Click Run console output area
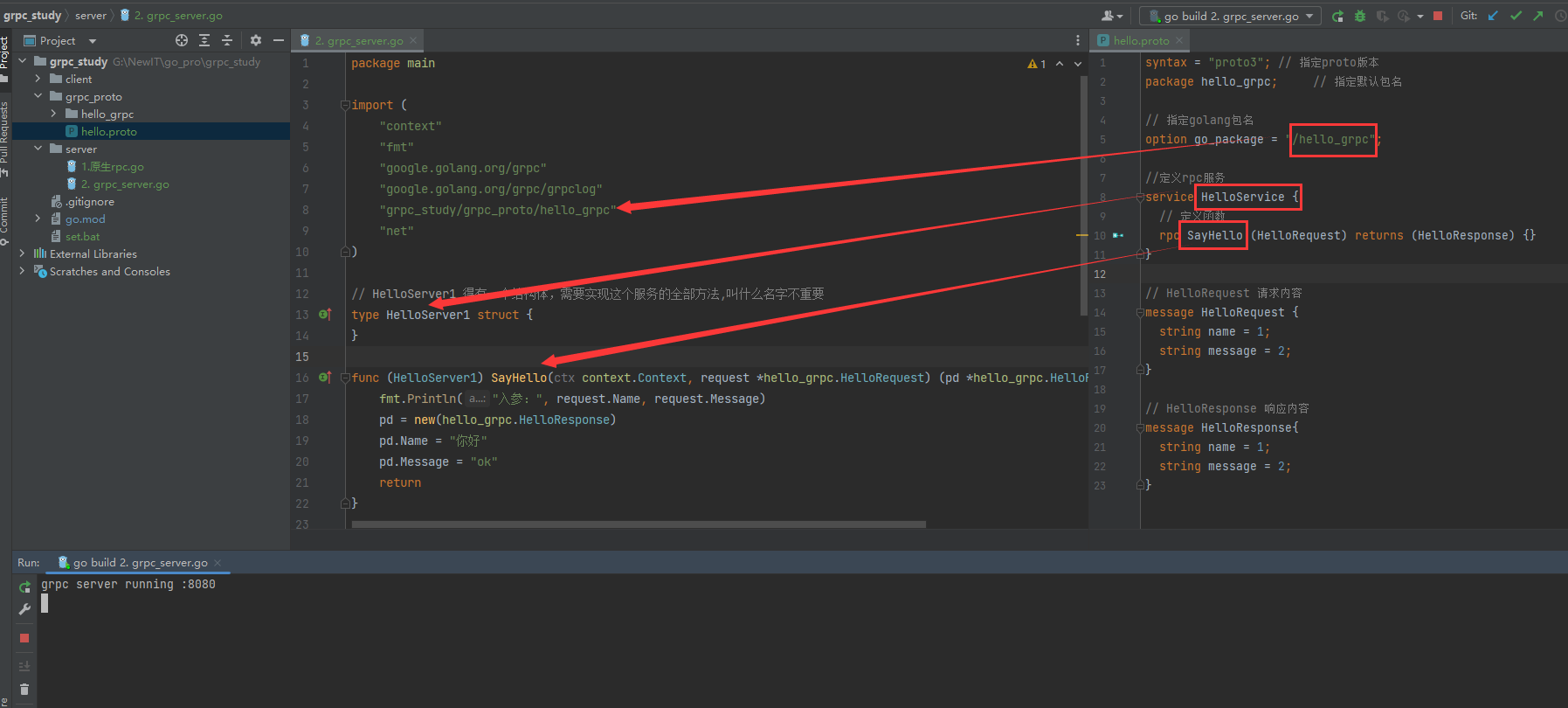The height and width of the screenshot is (708, 1568). pos(802,641)
